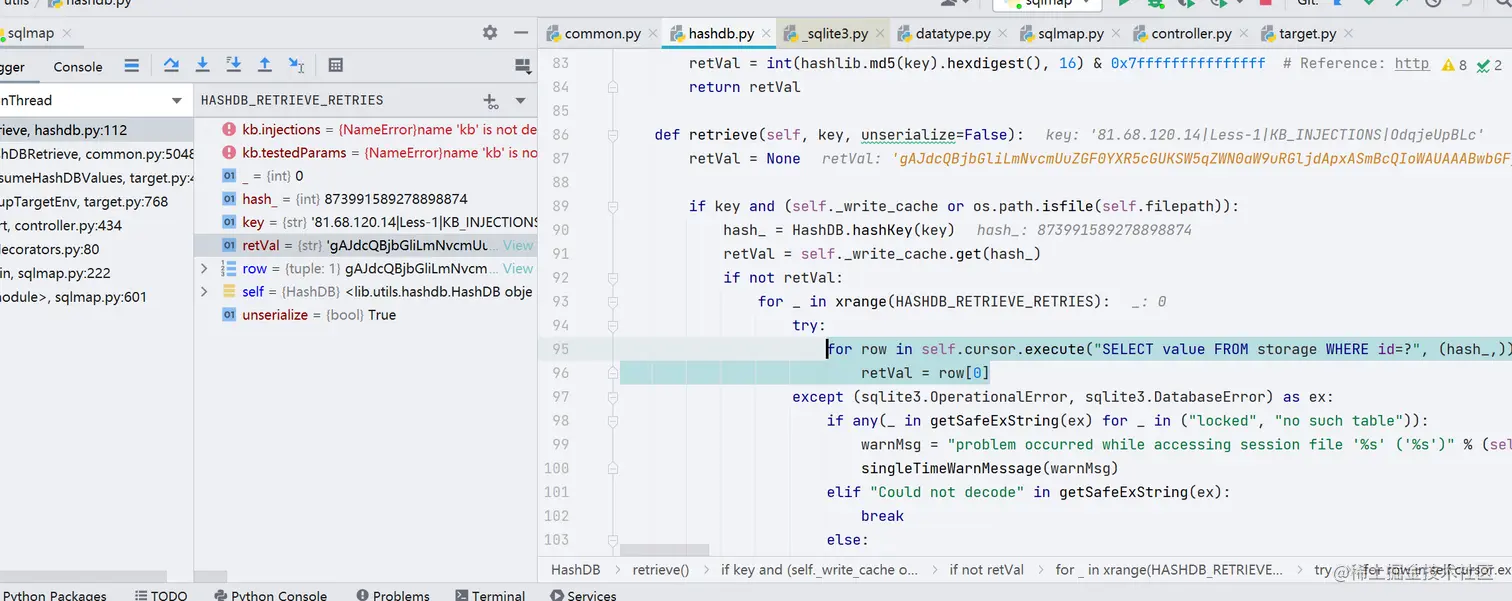Switch to the sqlmap.py tab
Viewport: 1512px width, 601px height.
coord(1070,33)
